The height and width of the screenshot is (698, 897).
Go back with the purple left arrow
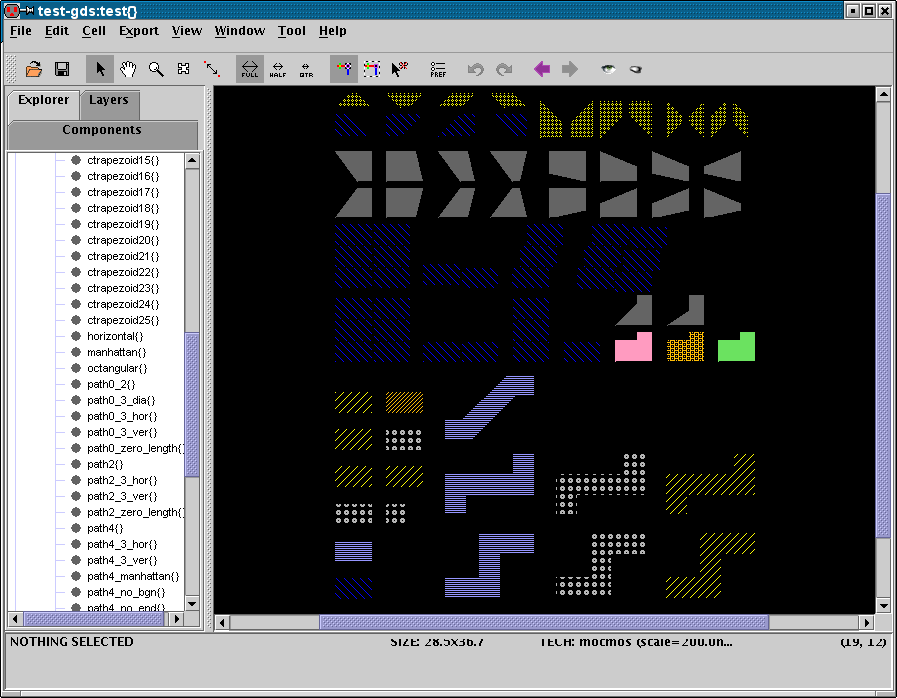pos(542,69)
